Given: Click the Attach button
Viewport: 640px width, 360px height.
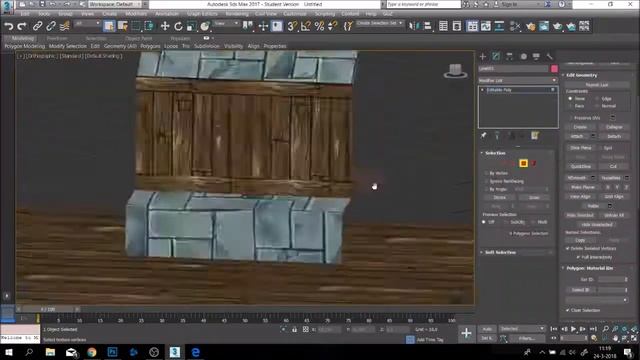Looking at the screenshot, I should click(577, 136).
